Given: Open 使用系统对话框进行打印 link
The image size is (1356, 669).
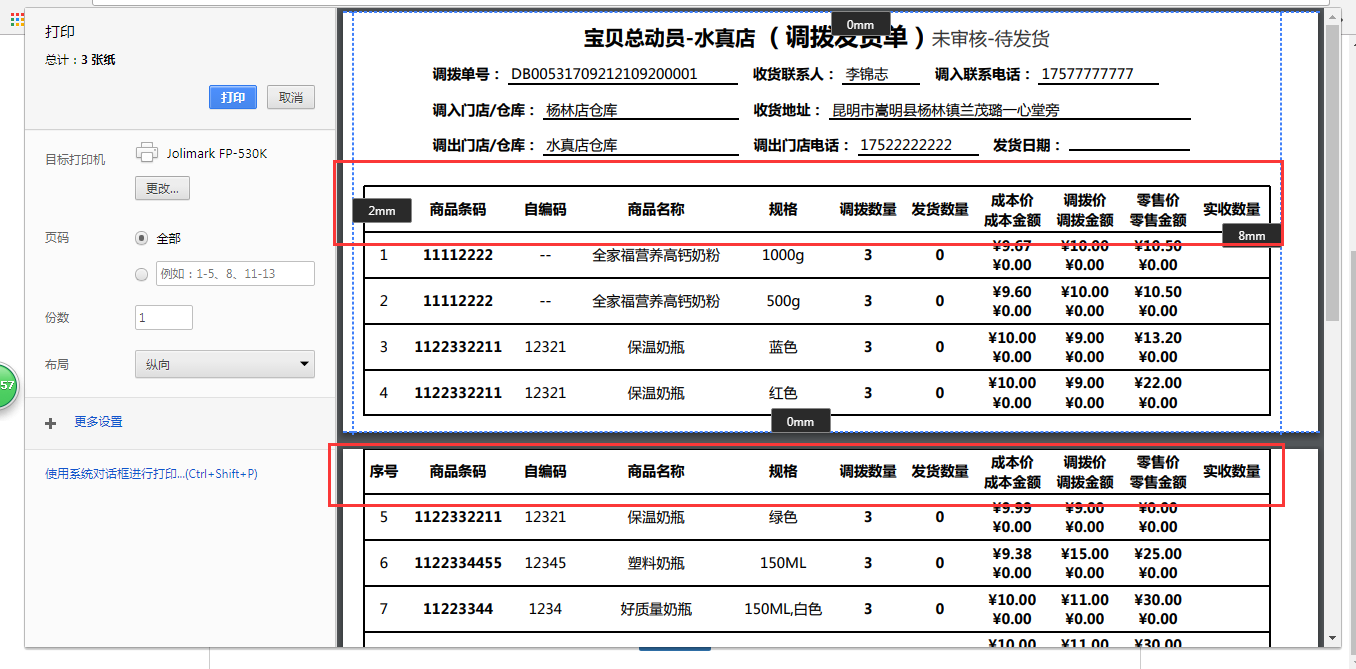Looking at the screenshot, I should pos(151,473).
